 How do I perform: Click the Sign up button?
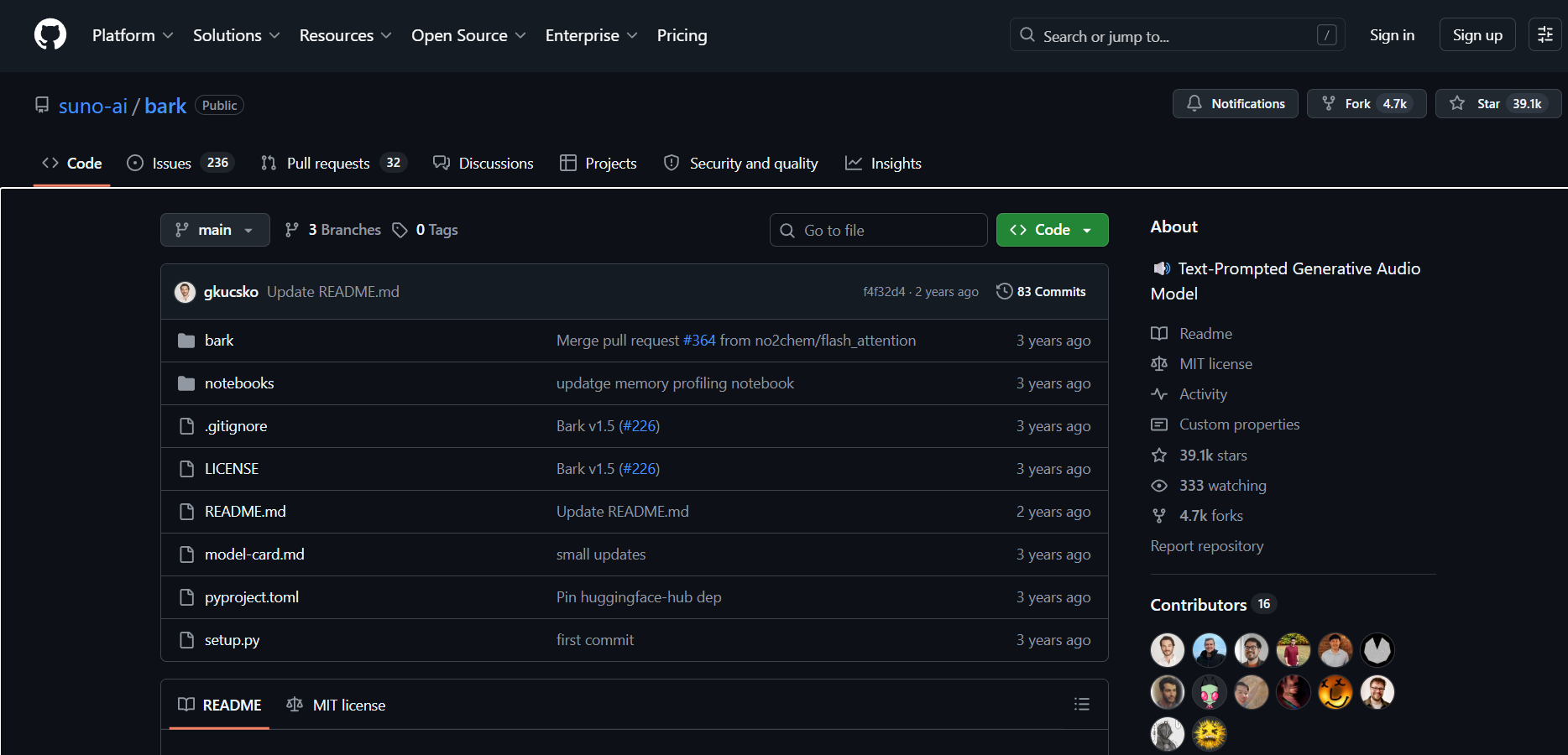(1477, 35)
